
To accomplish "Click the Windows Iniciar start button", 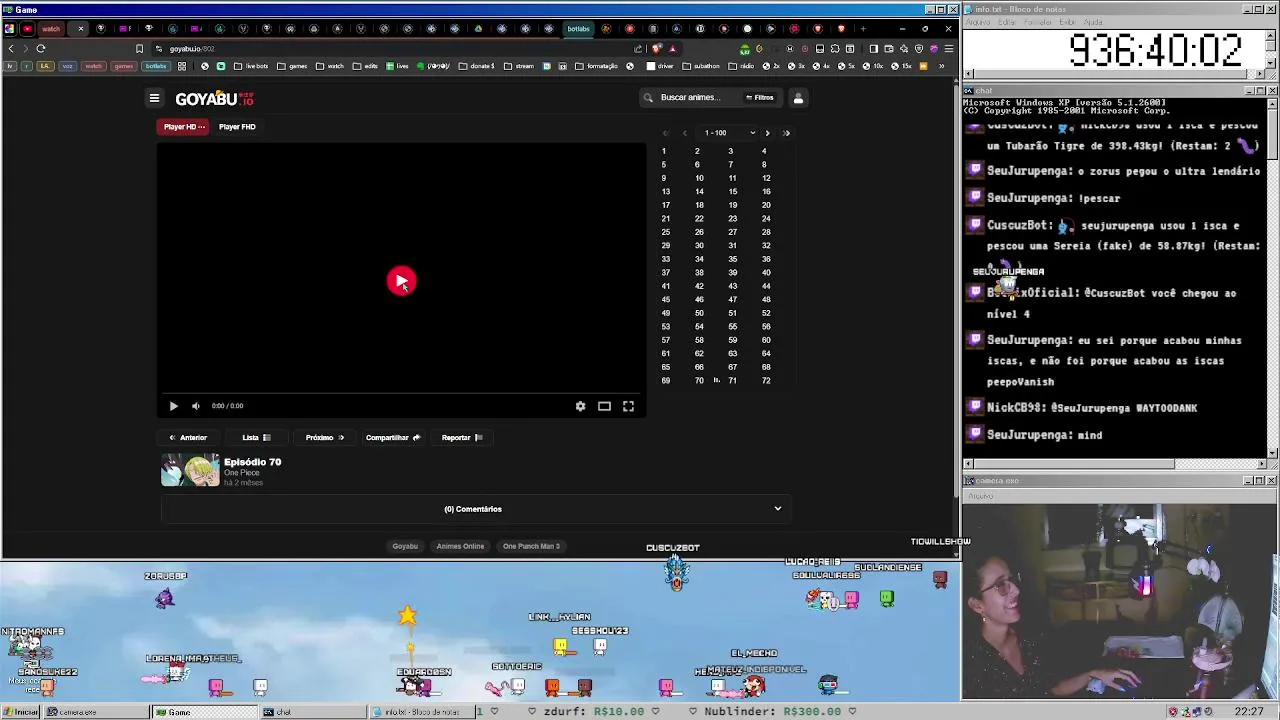I will (x=21, y=712).
